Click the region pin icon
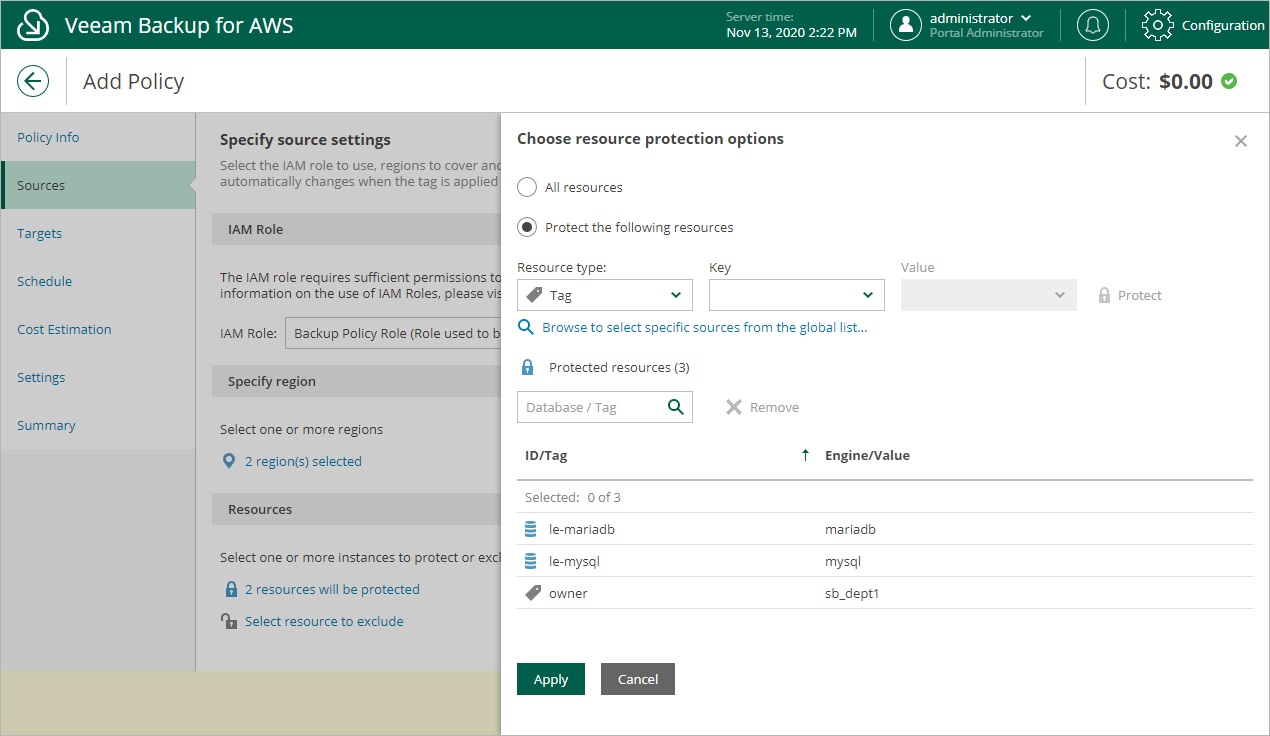 point(228,461)
